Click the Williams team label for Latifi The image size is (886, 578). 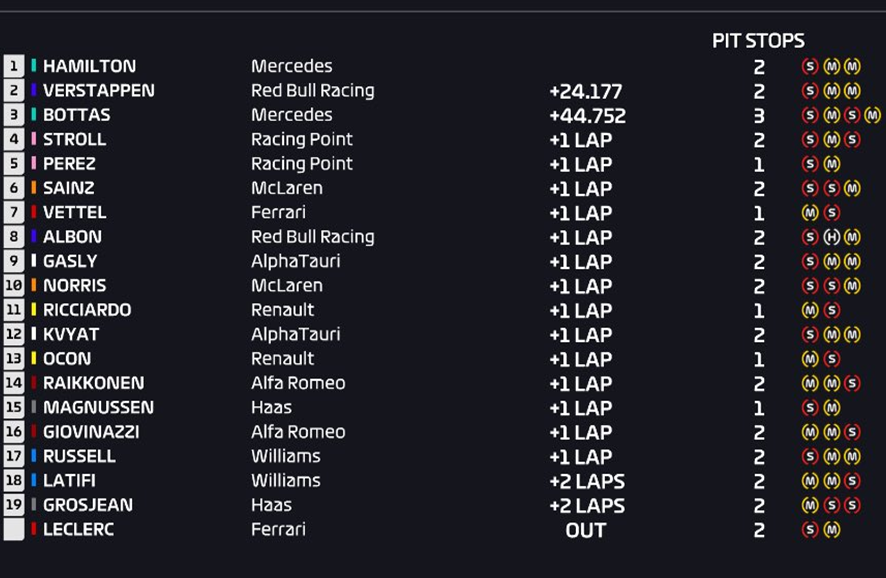tap(286, 480)
